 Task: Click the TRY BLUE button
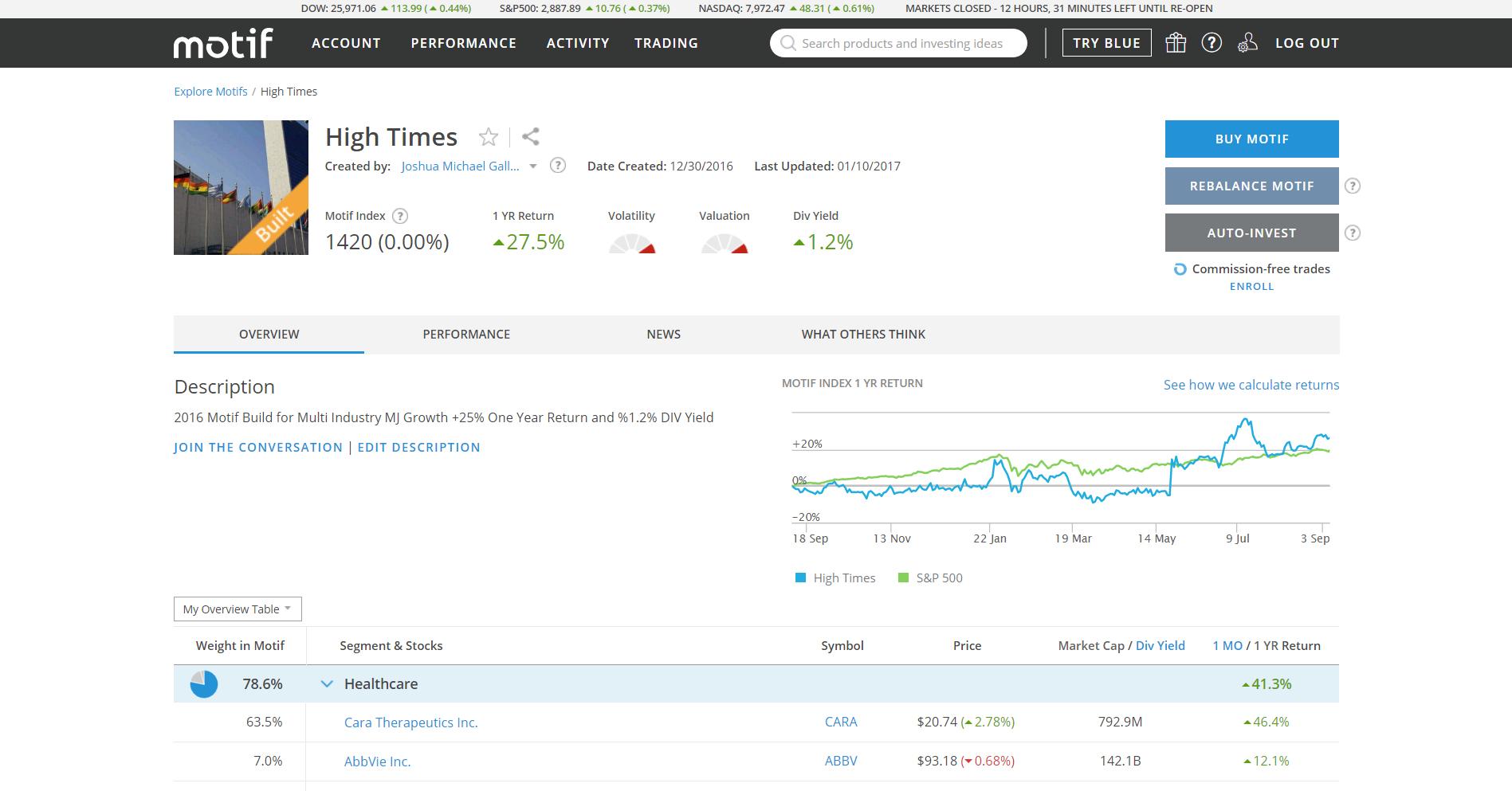point(1106,43)
